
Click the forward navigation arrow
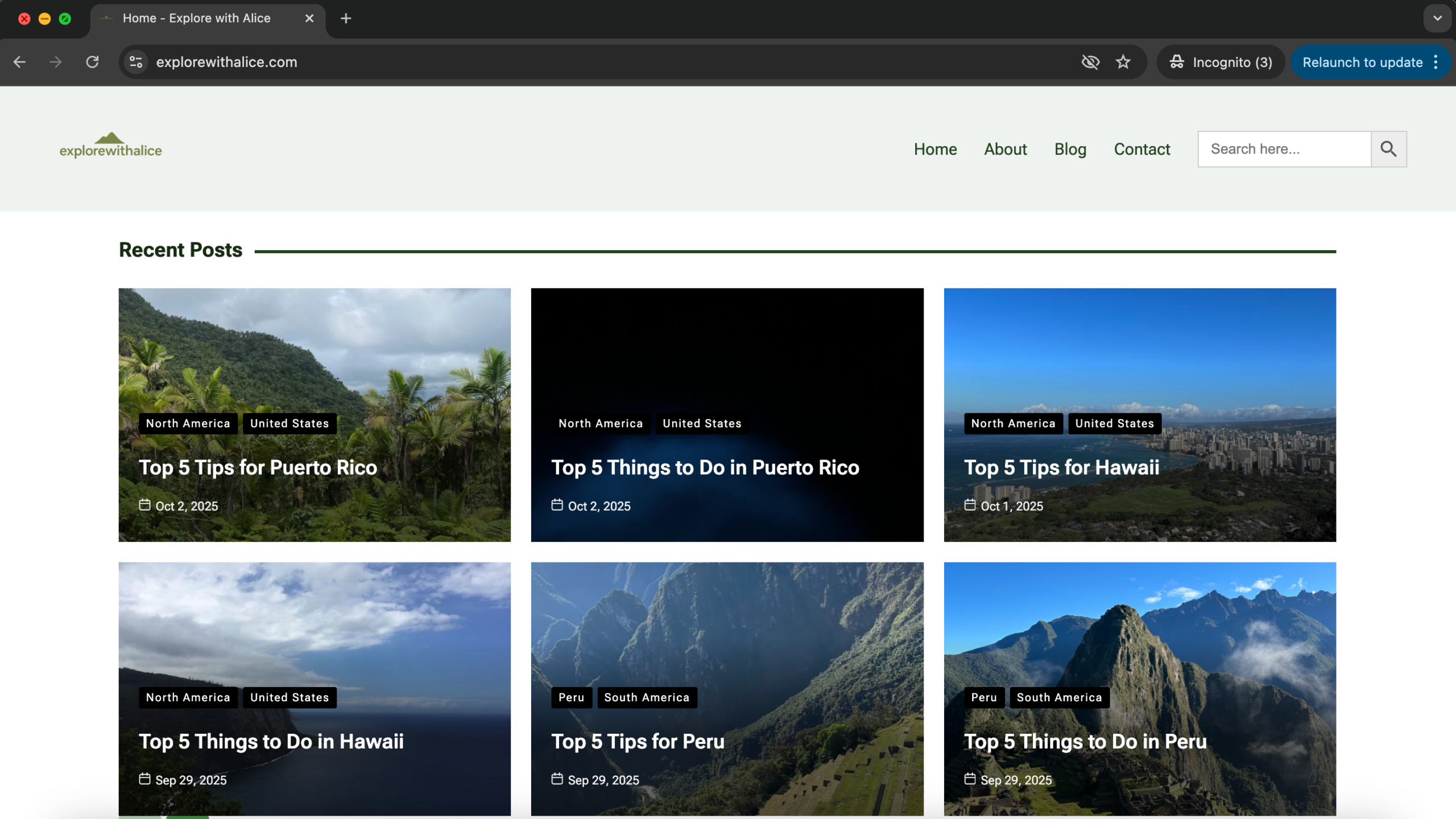(x=55, y=62)
